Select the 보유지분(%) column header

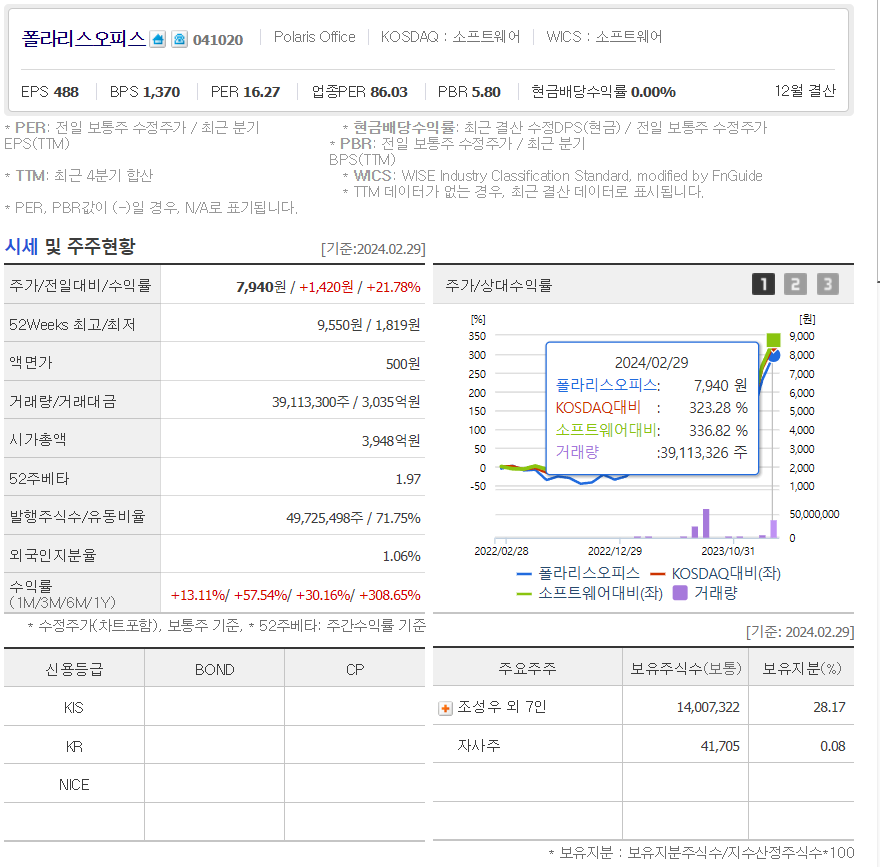pos(801,668)
